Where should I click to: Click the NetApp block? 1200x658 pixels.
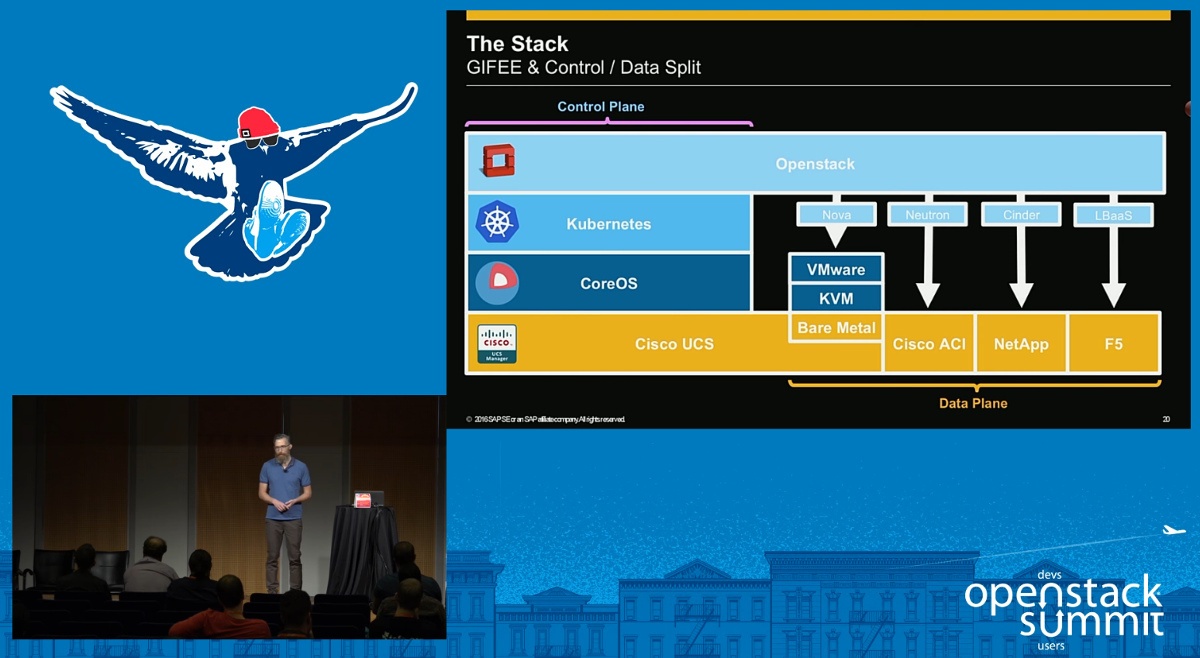[x=1021, y=343]
